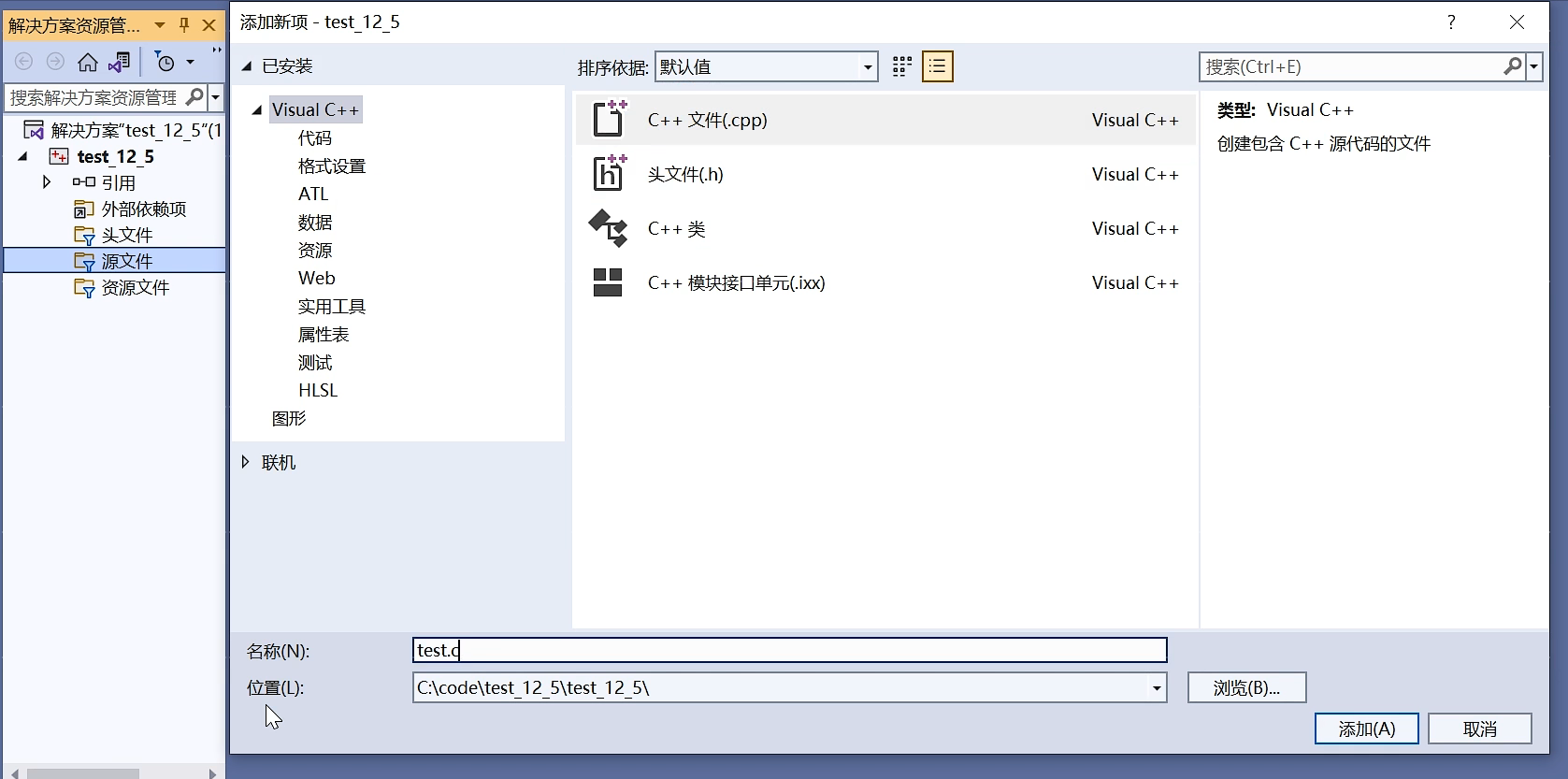
Task: Switch views icon in Solution Explorer toolbar
Action: point(119,62)
